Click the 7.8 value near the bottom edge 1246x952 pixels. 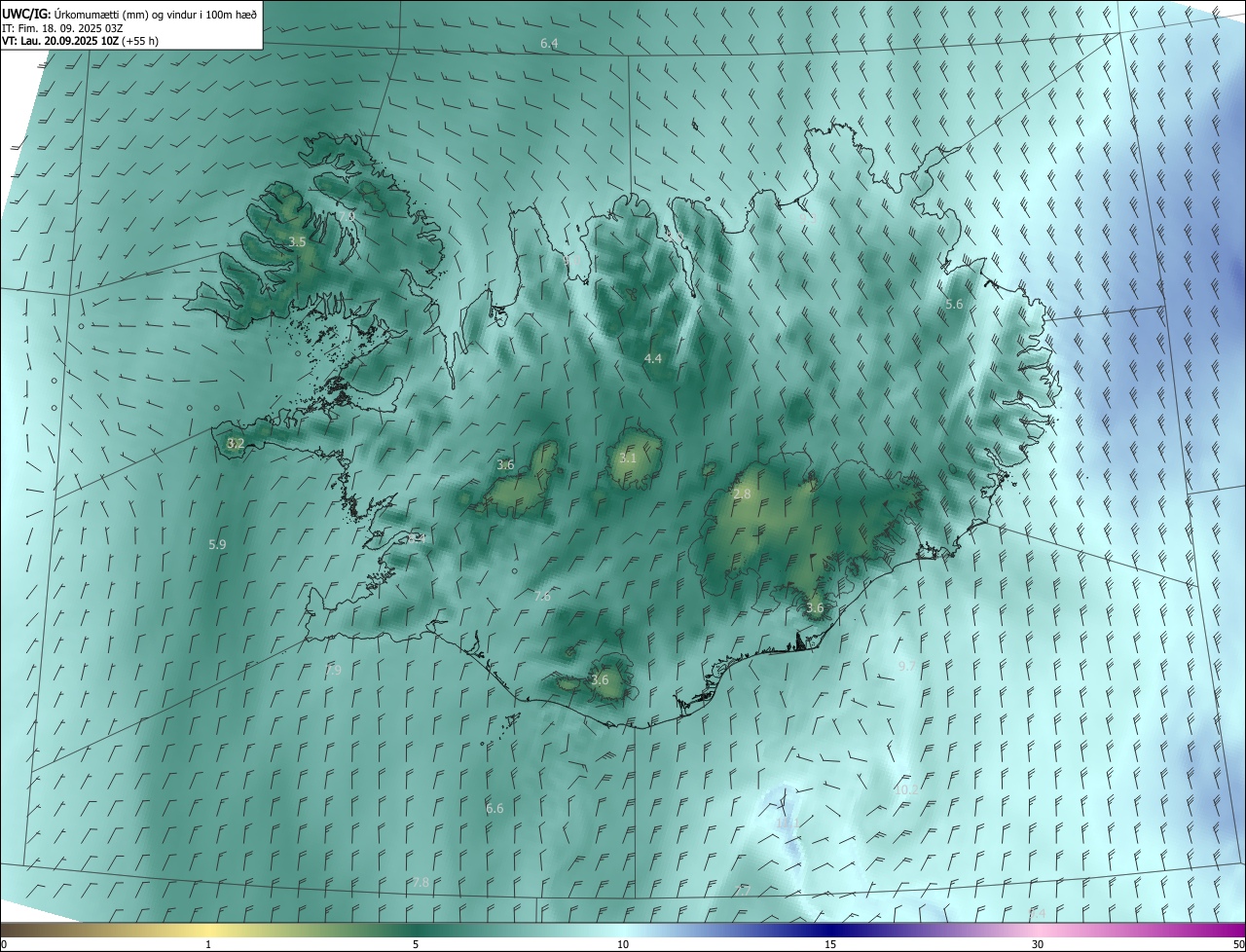(420, 882)
